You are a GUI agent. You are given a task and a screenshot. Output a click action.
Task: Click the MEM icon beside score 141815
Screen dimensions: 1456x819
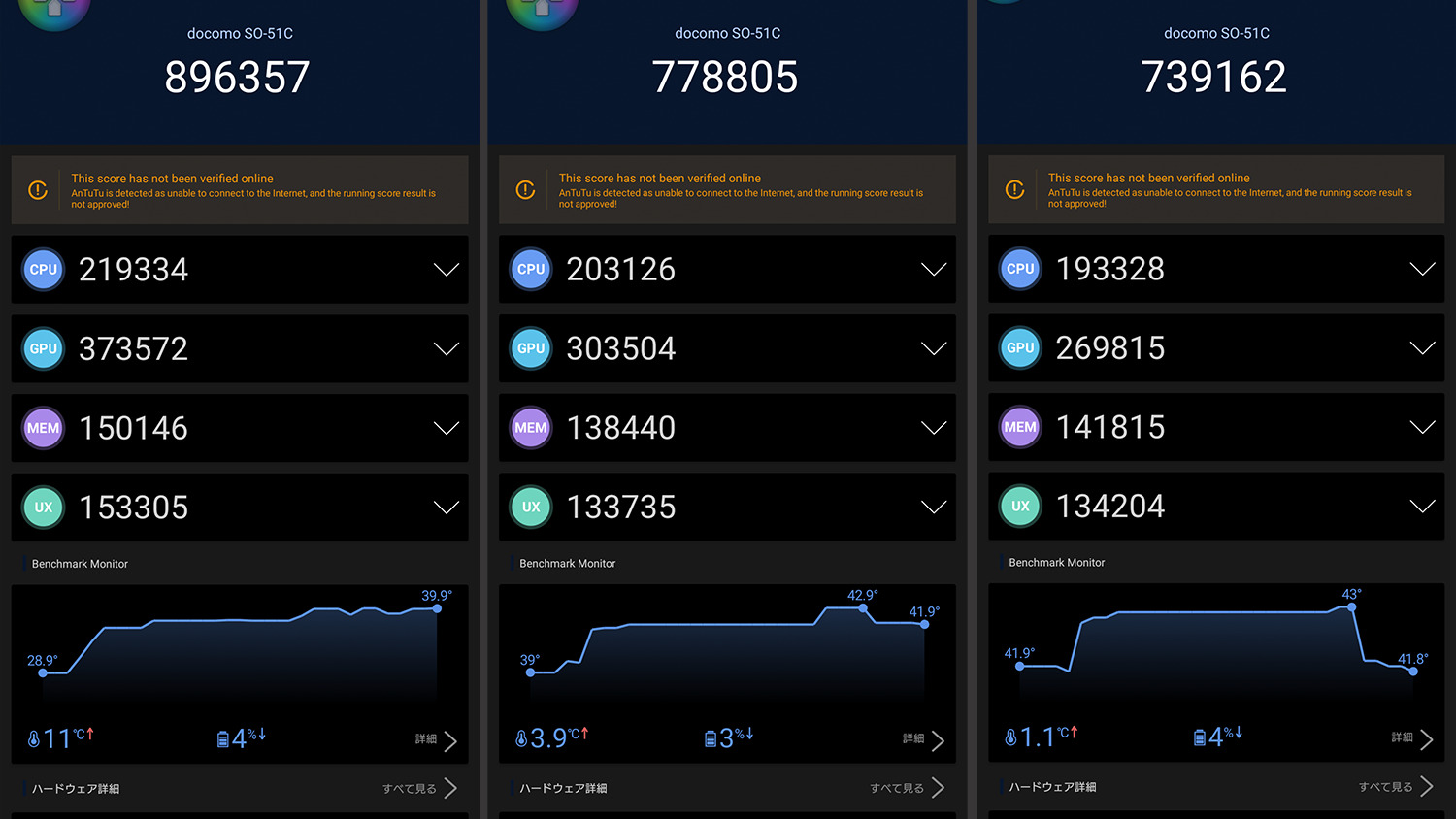coord(1020,427)
